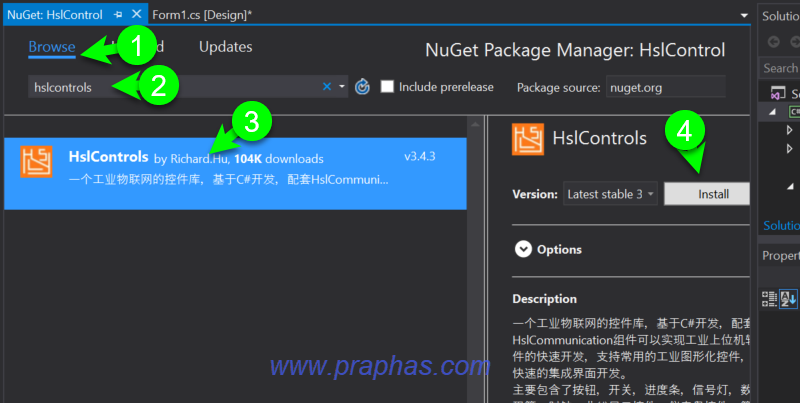The height and width of the screenshot is (403, 800).
Task: Pin the NuGet: HslControl tab
Action: click(118, 15)
